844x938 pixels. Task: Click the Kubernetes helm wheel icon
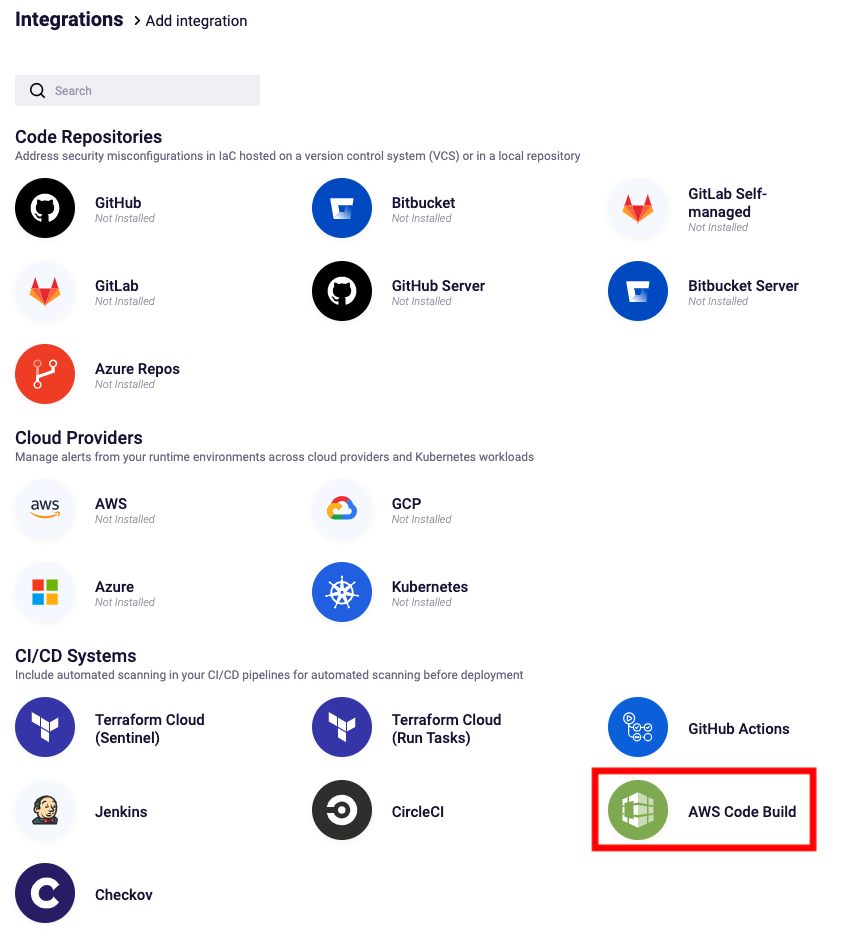tap(342, 592)
